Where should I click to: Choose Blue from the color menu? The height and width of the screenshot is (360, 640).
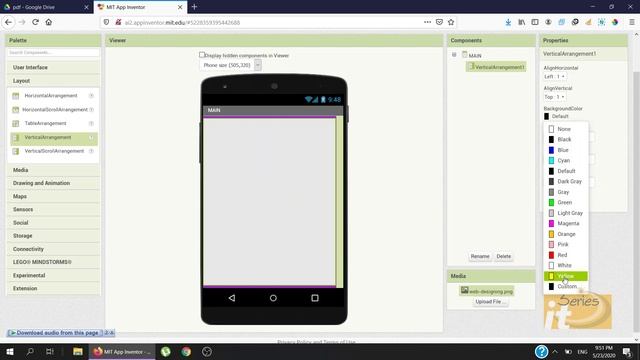566,150
